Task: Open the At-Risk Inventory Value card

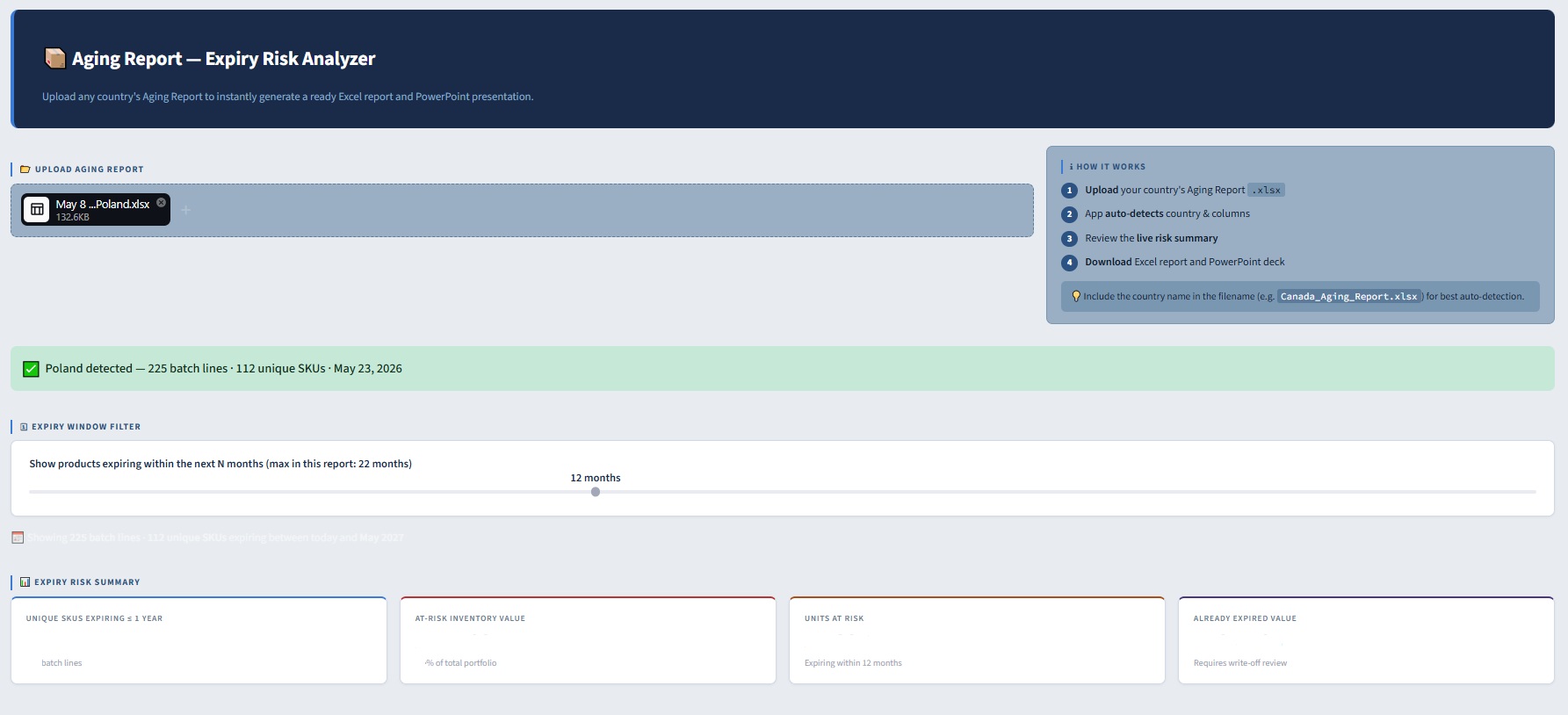Action: click(x=588, y=640)
